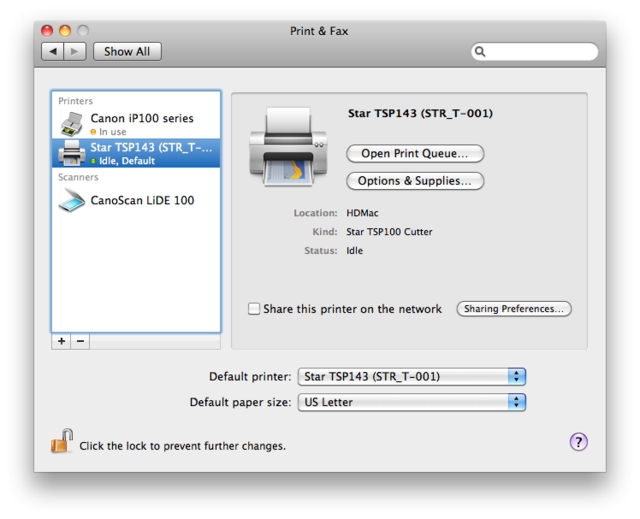
Task: Add a printer with the plus button
Action: 62,341
